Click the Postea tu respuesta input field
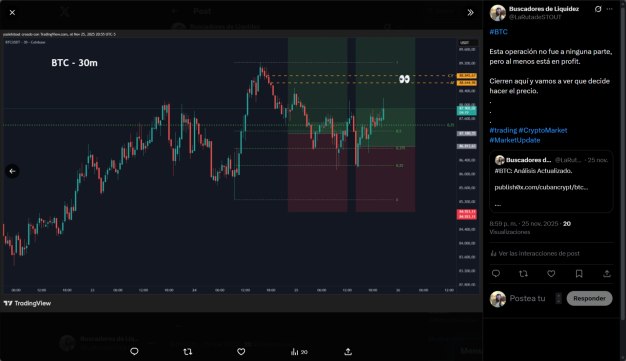The height and width of the screenshot is (361, 626). 531,298
